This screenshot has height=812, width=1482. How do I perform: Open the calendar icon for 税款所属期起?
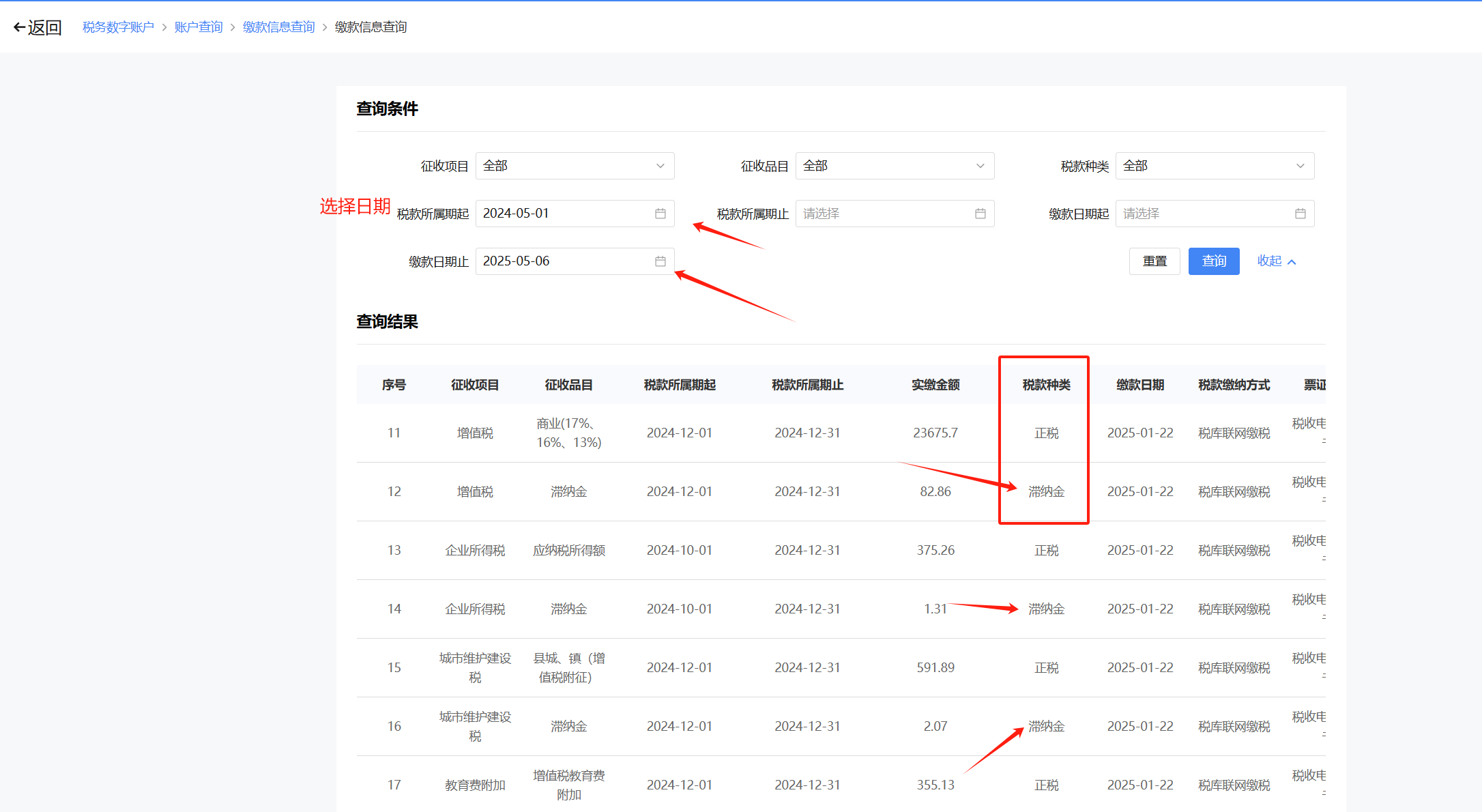coord(659,213)
